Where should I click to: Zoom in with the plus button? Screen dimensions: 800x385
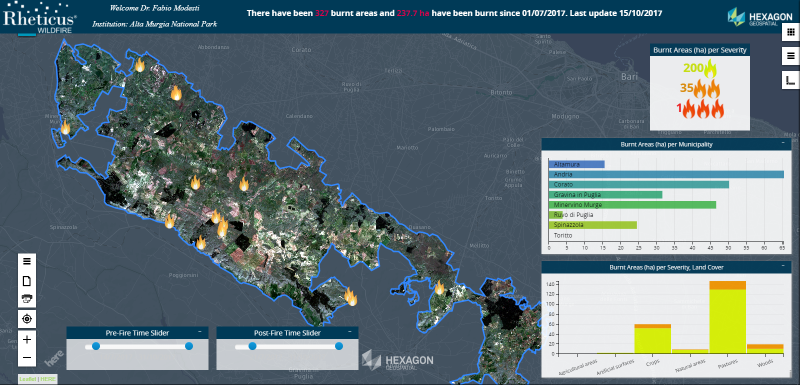coord(27,339)
